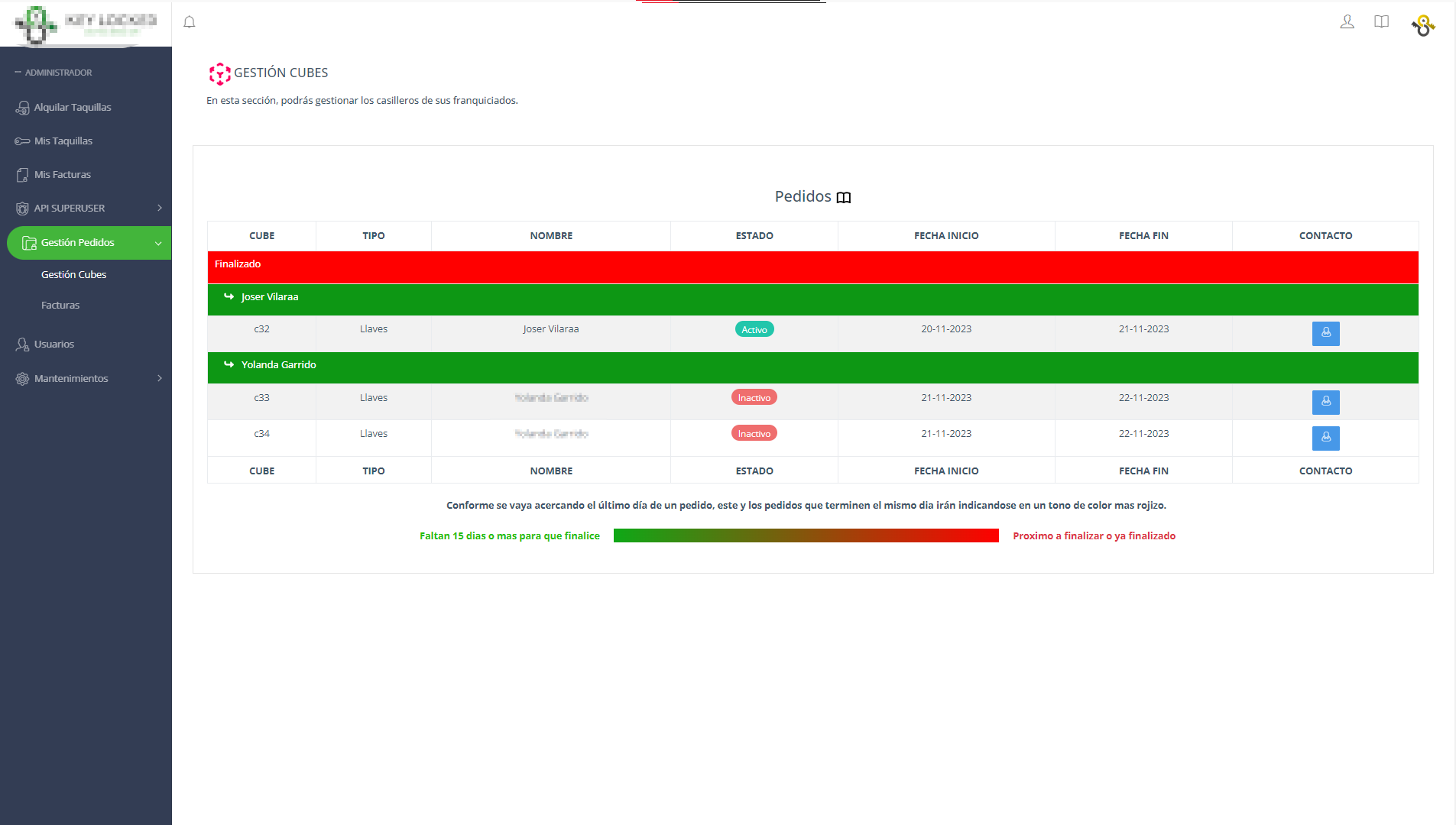Open contact button for cube c32
This screenshot has height=825, width=1456.
1325,333
